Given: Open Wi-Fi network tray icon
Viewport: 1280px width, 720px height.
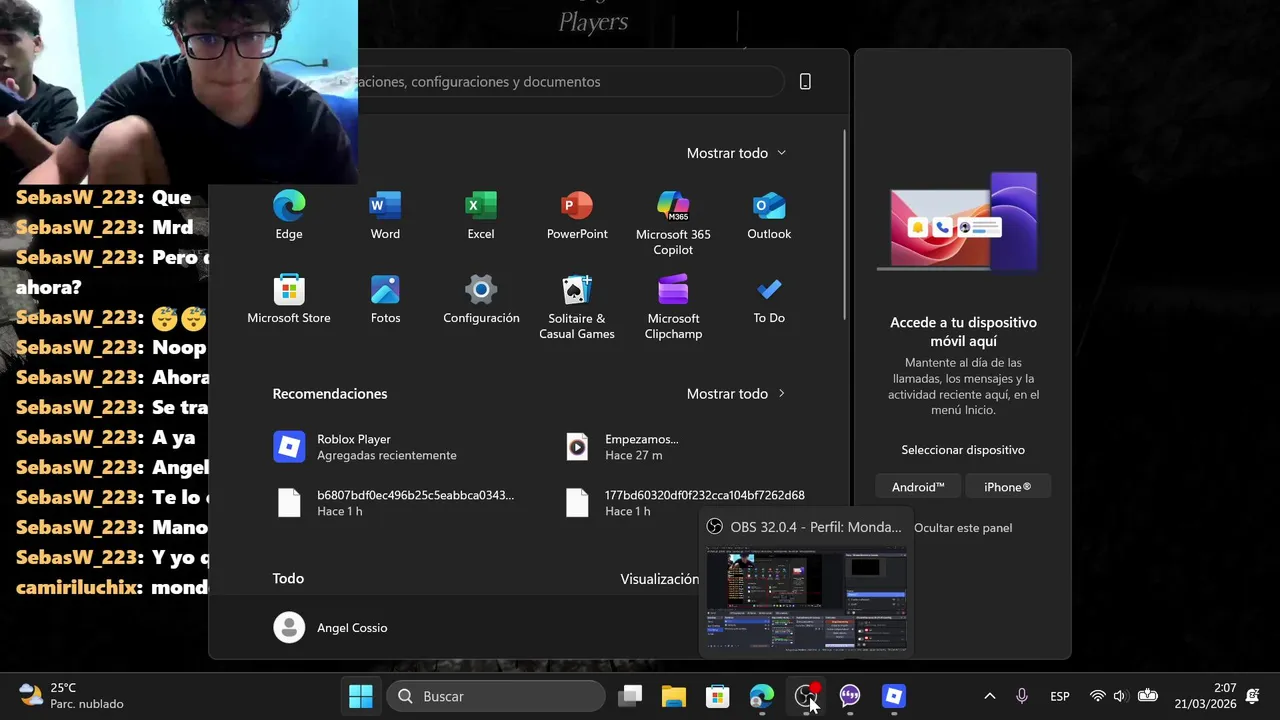Looking at the screenshot, I should click(x=1097, y=696).
